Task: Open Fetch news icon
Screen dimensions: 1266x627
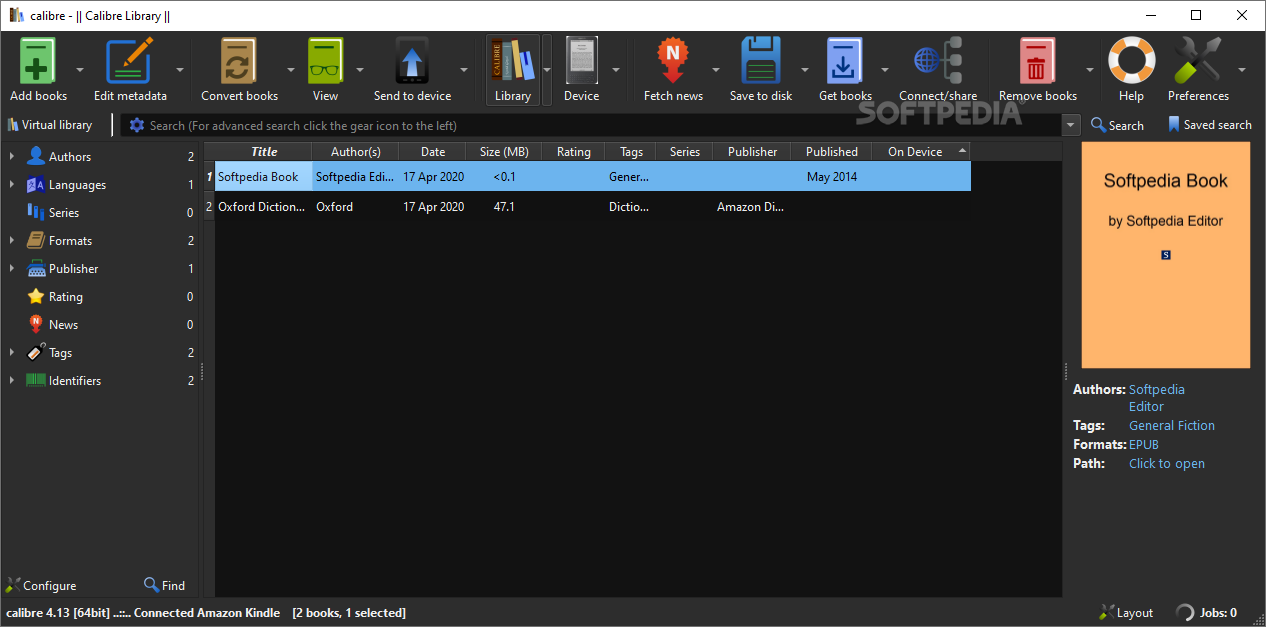Action: click(x=673, y=62)
